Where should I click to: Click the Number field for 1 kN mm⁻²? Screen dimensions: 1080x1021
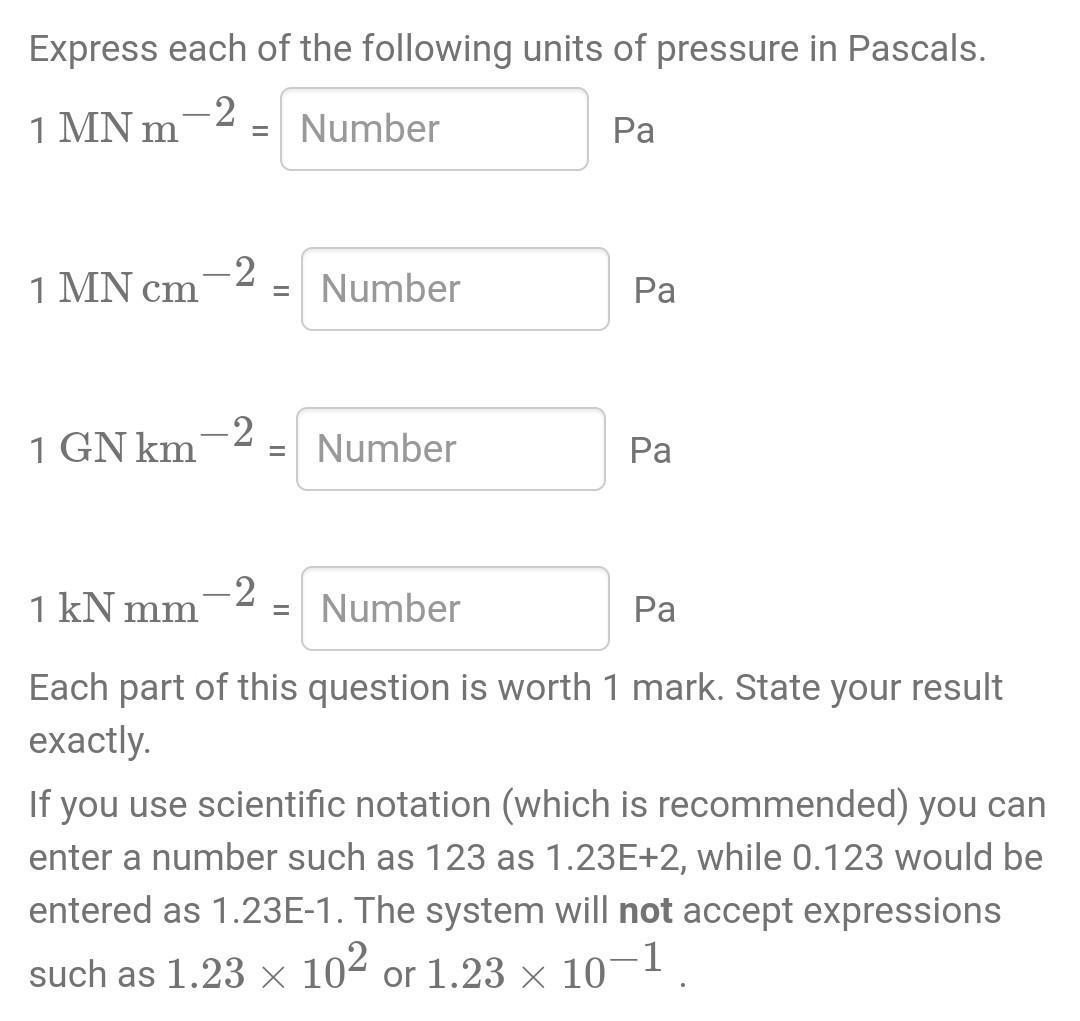(454, 608)
